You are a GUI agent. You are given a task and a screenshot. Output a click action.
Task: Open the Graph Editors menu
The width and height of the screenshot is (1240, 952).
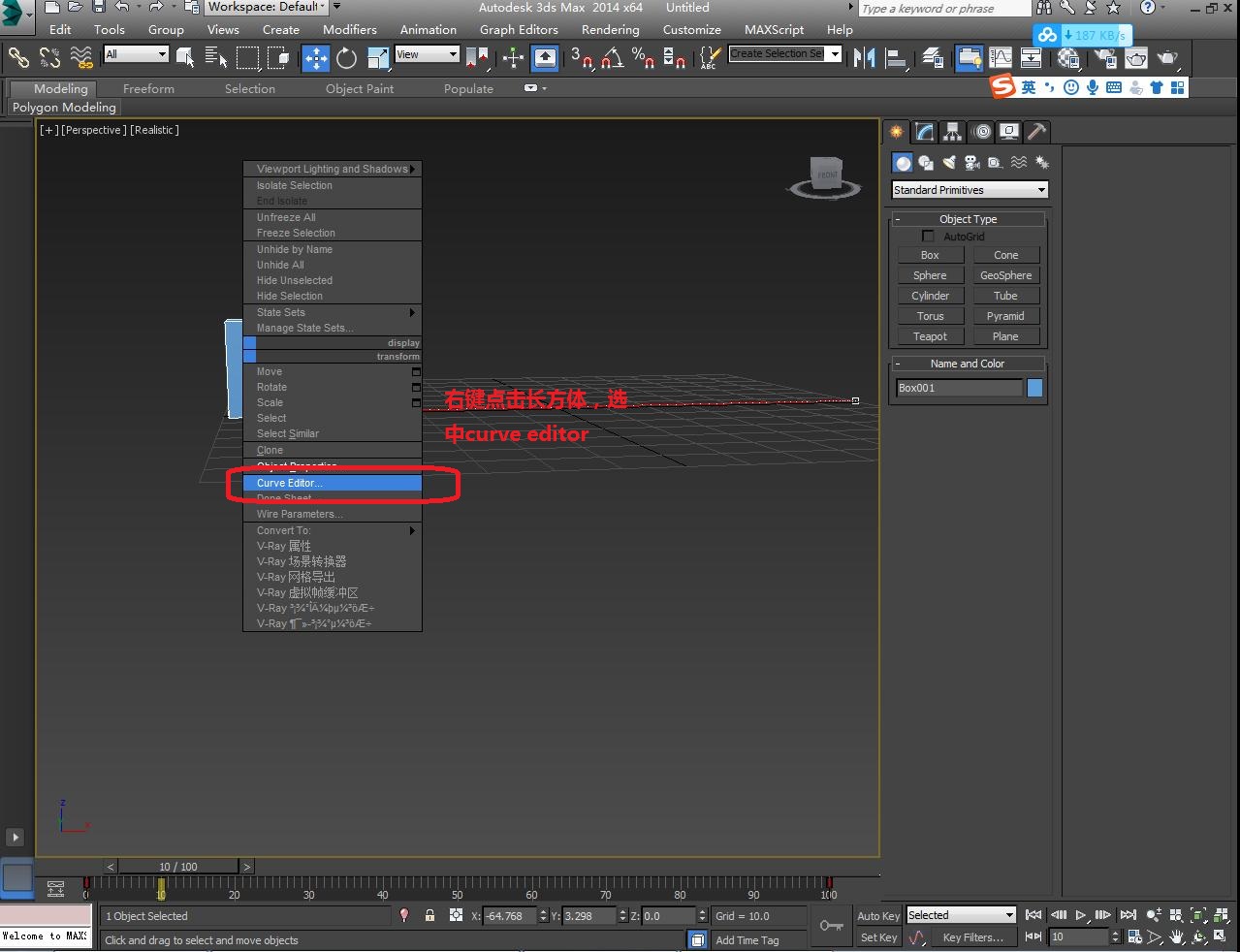[x=519, y=30]
